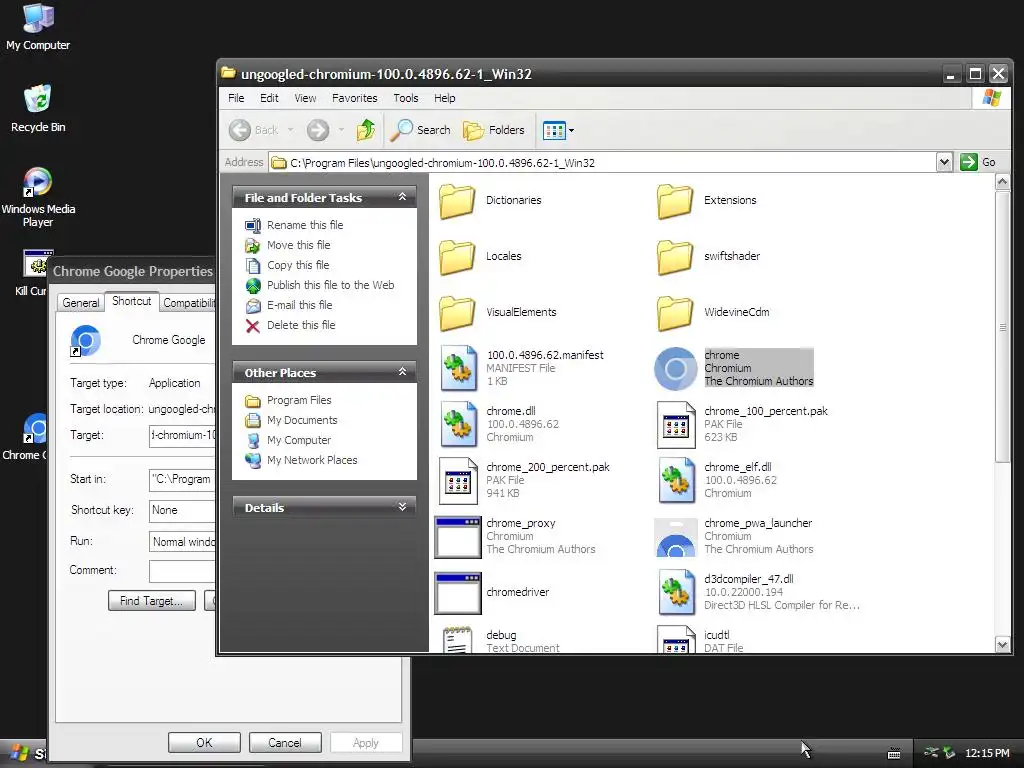Toggle the Folders pane button
Viewport: 1024px width, 768px height.
pyautogui.click(x=494, y=130)
